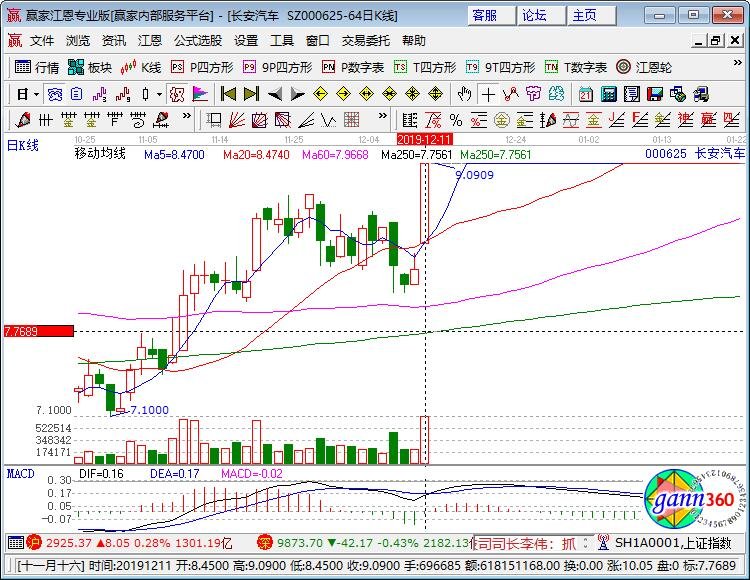The image size is (750, 580).
Task: Click the 客服 customer service button
Action: tap(491, 16)
